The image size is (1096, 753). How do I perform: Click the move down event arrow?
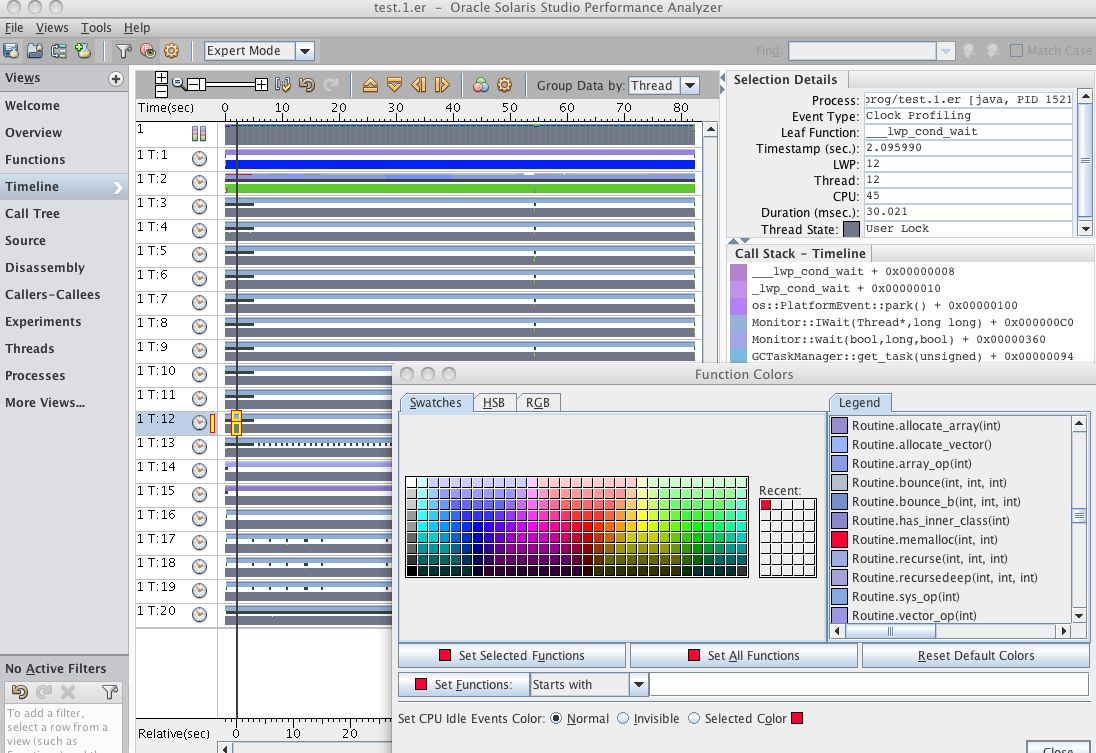[394, 85]
